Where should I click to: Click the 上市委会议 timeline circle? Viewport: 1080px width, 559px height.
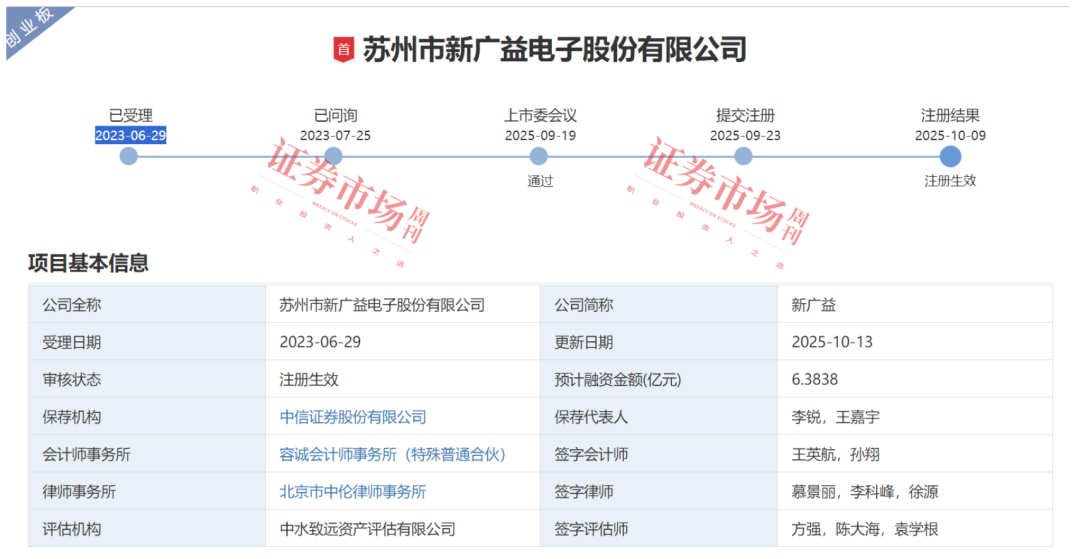tap(539, 156)
